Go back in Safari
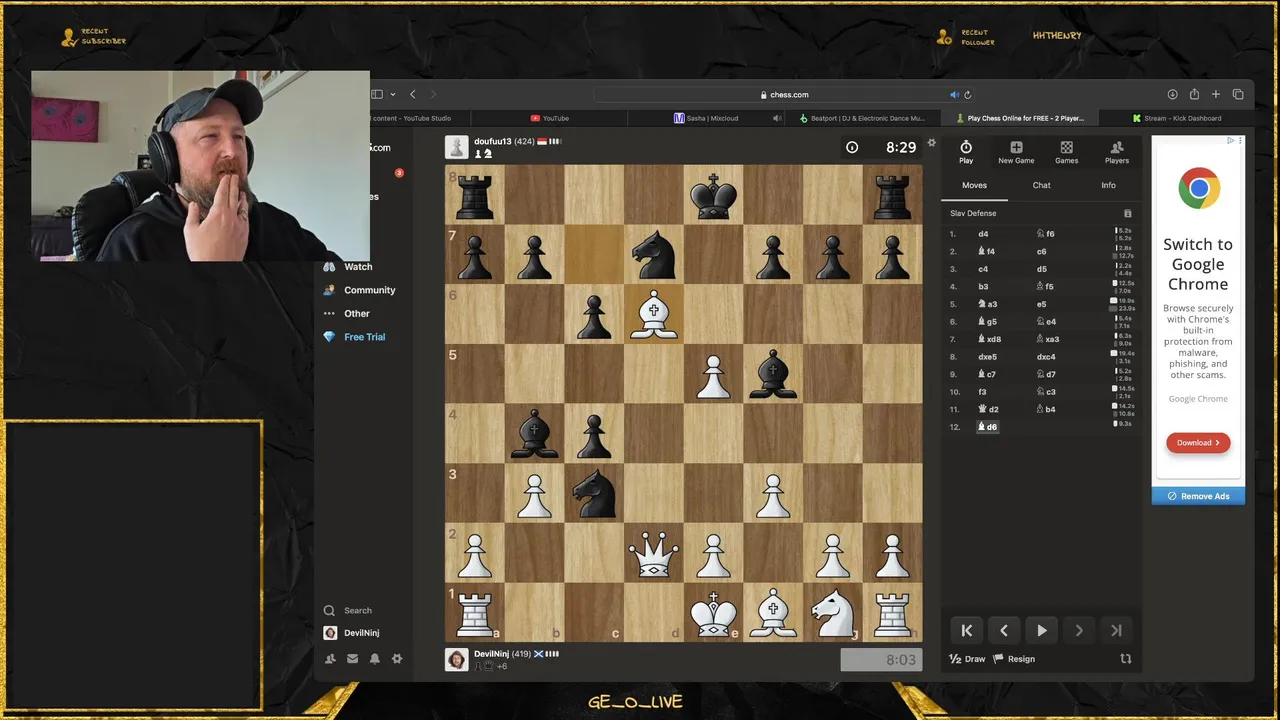 (412, 94)
